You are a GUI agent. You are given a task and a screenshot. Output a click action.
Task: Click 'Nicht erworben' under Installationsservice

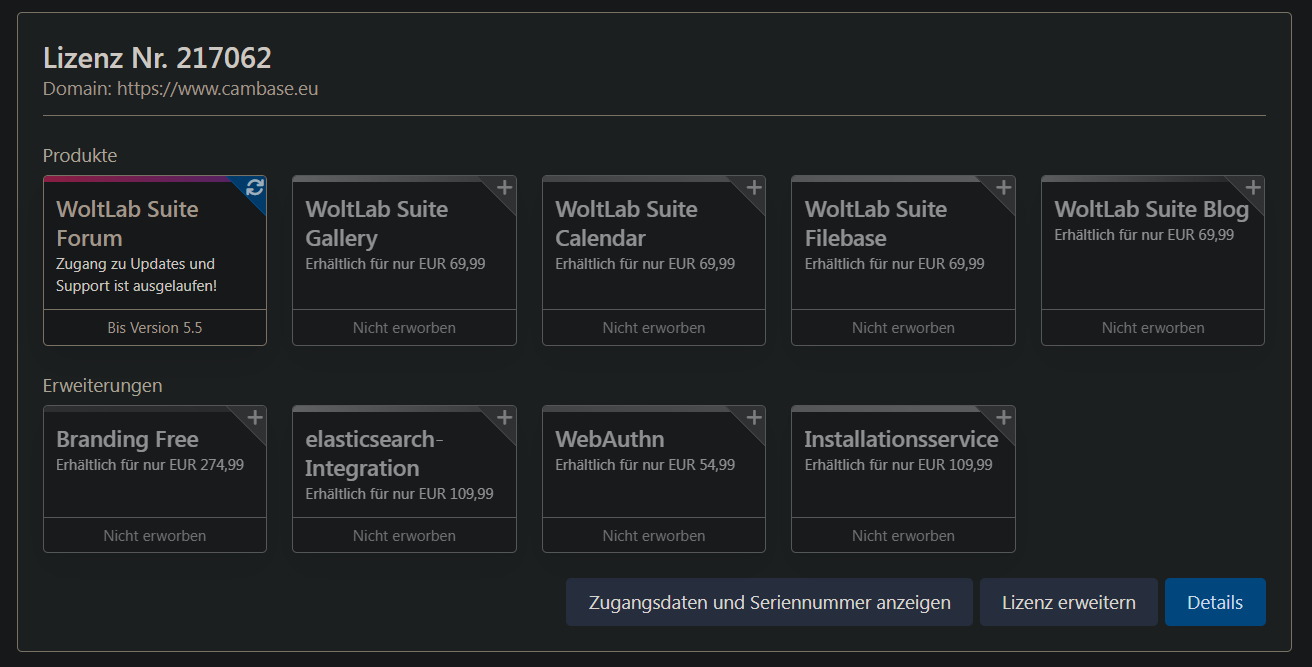pyautogui.click(x=903, y=536)
